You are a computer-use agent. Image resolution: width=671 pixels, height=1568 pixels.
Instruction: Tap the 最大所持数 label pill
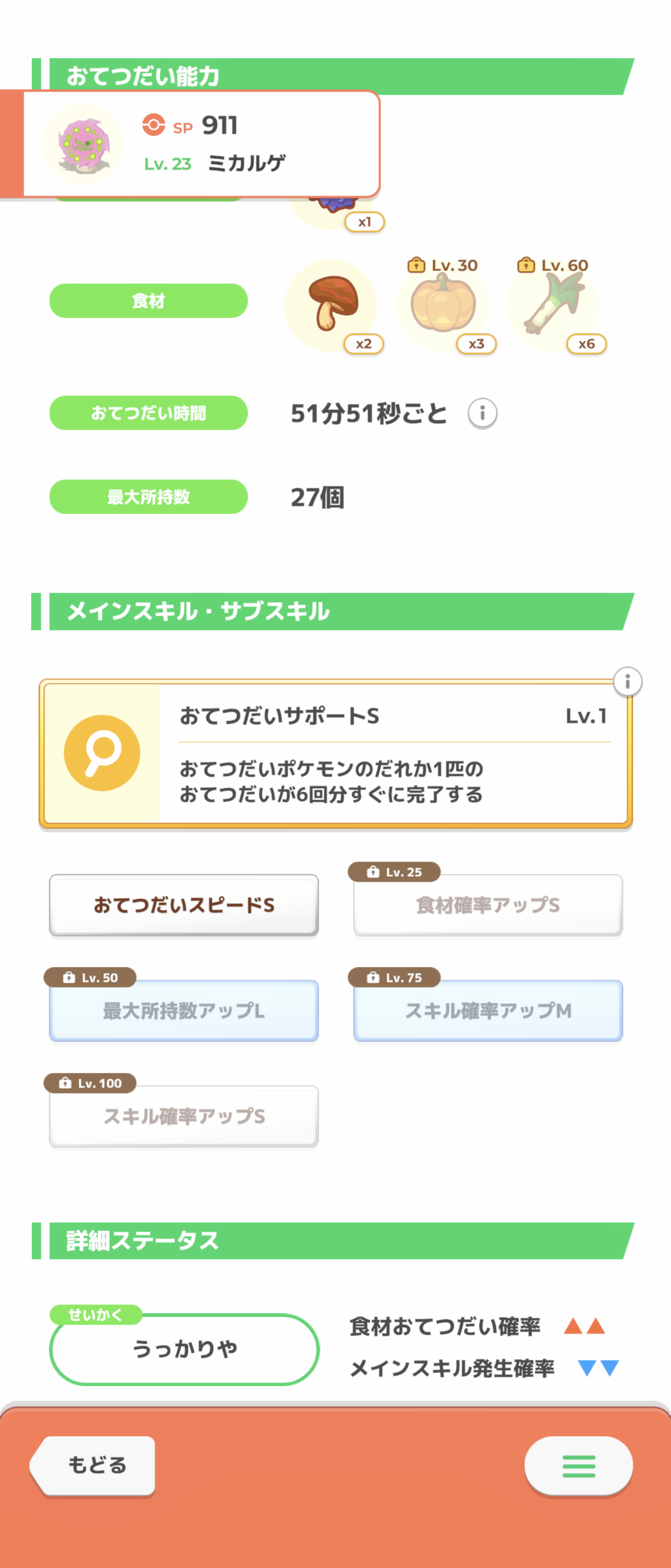click(149, 497)
